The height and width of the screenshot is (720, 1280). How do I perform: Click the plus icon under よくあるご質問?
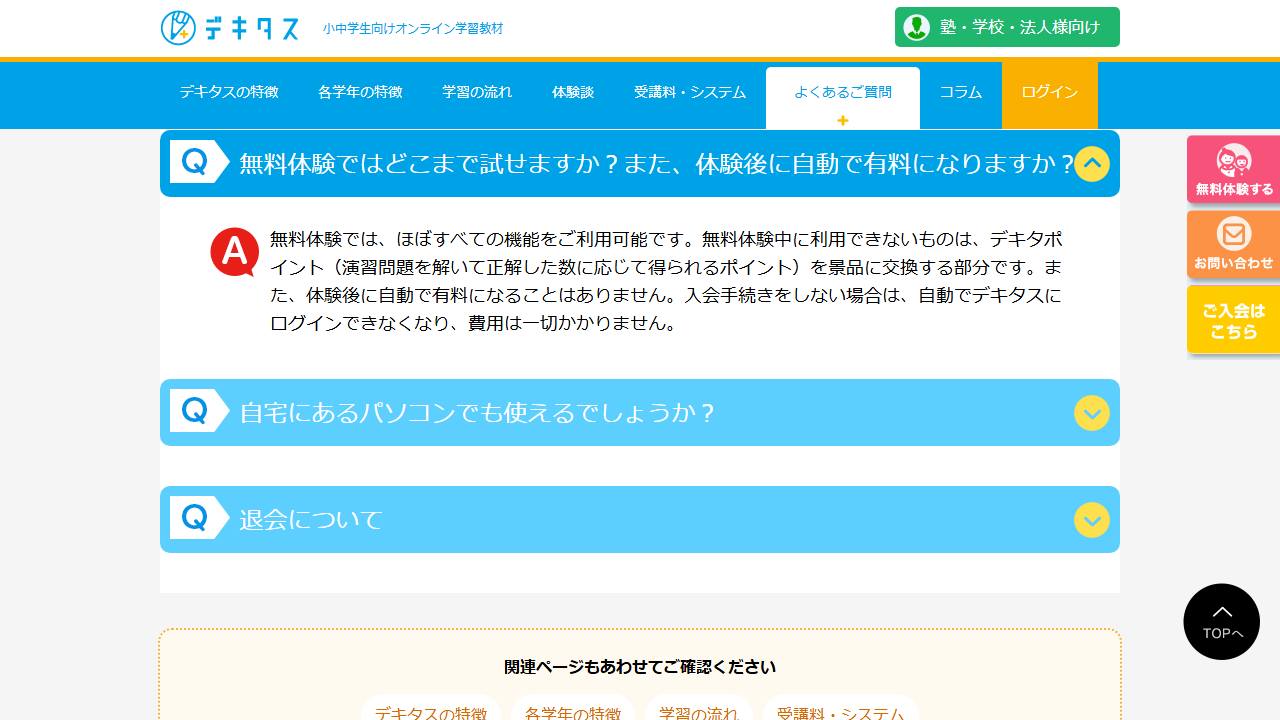[x=843, y=120]
